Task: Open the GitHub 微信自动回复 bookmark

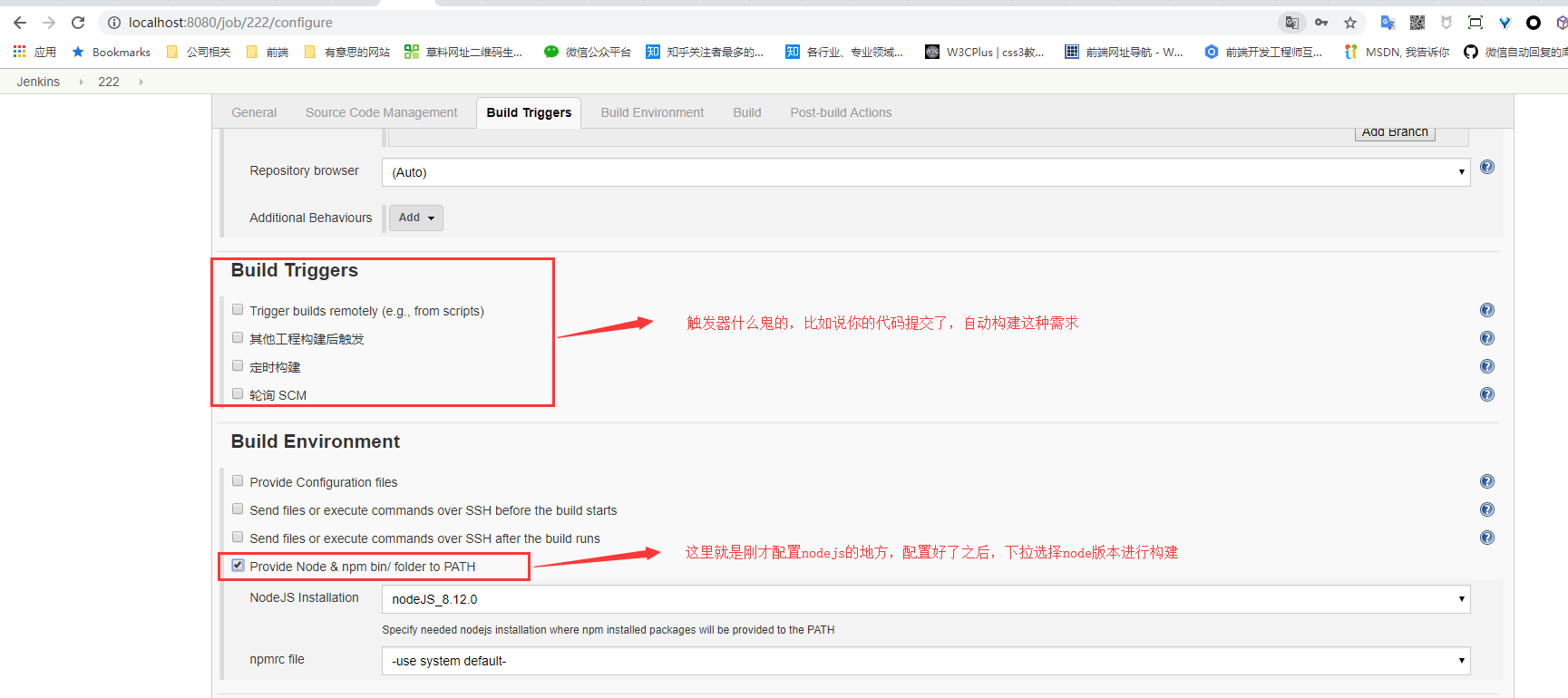Action: click(x=1515, y=52)
